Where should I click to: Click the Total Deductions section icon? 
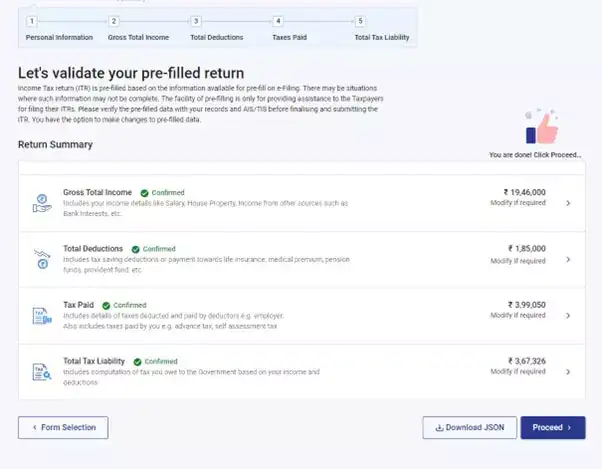coord(43,258)
